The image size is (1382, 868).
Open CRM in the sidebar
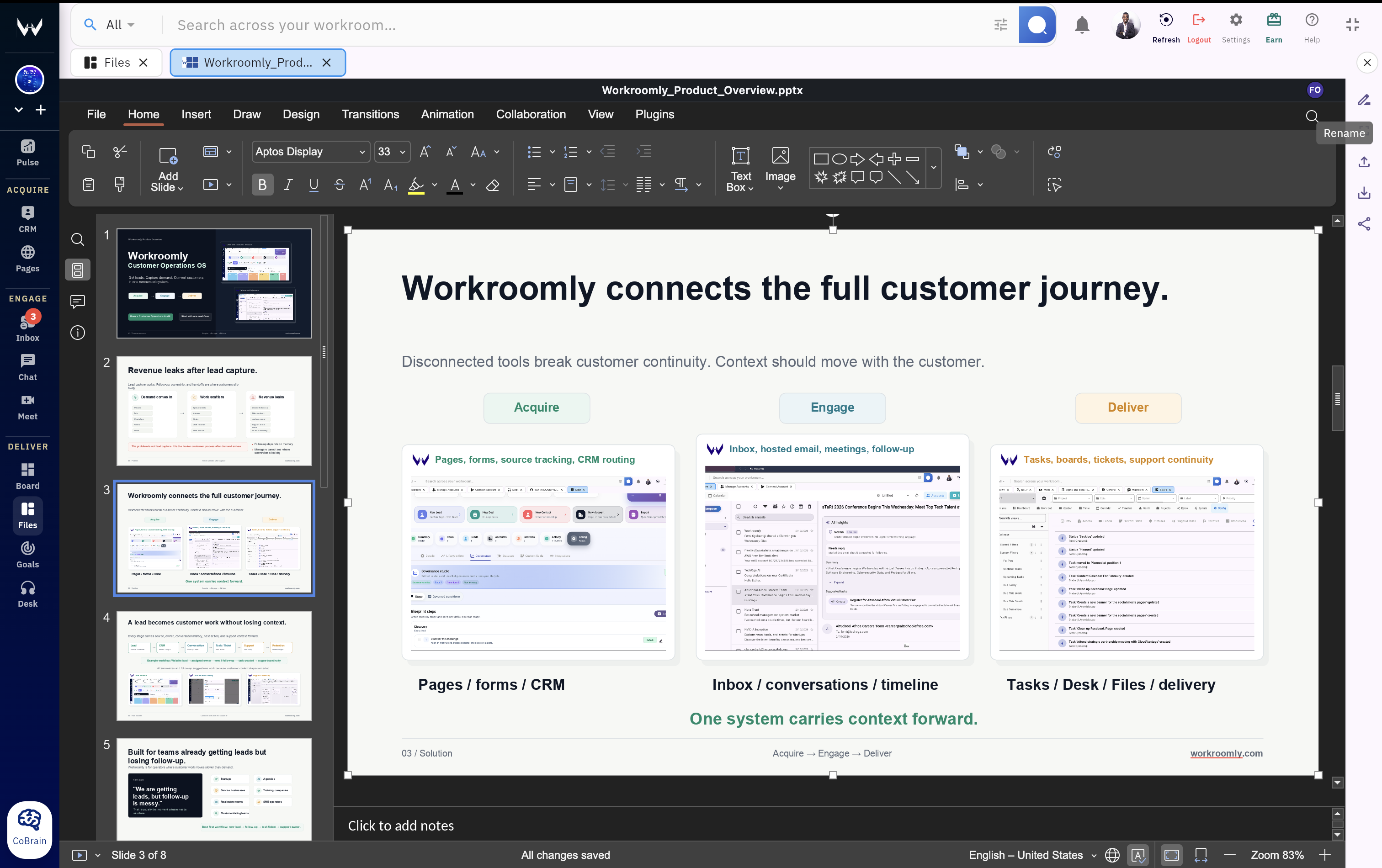(x=27, y=219)
